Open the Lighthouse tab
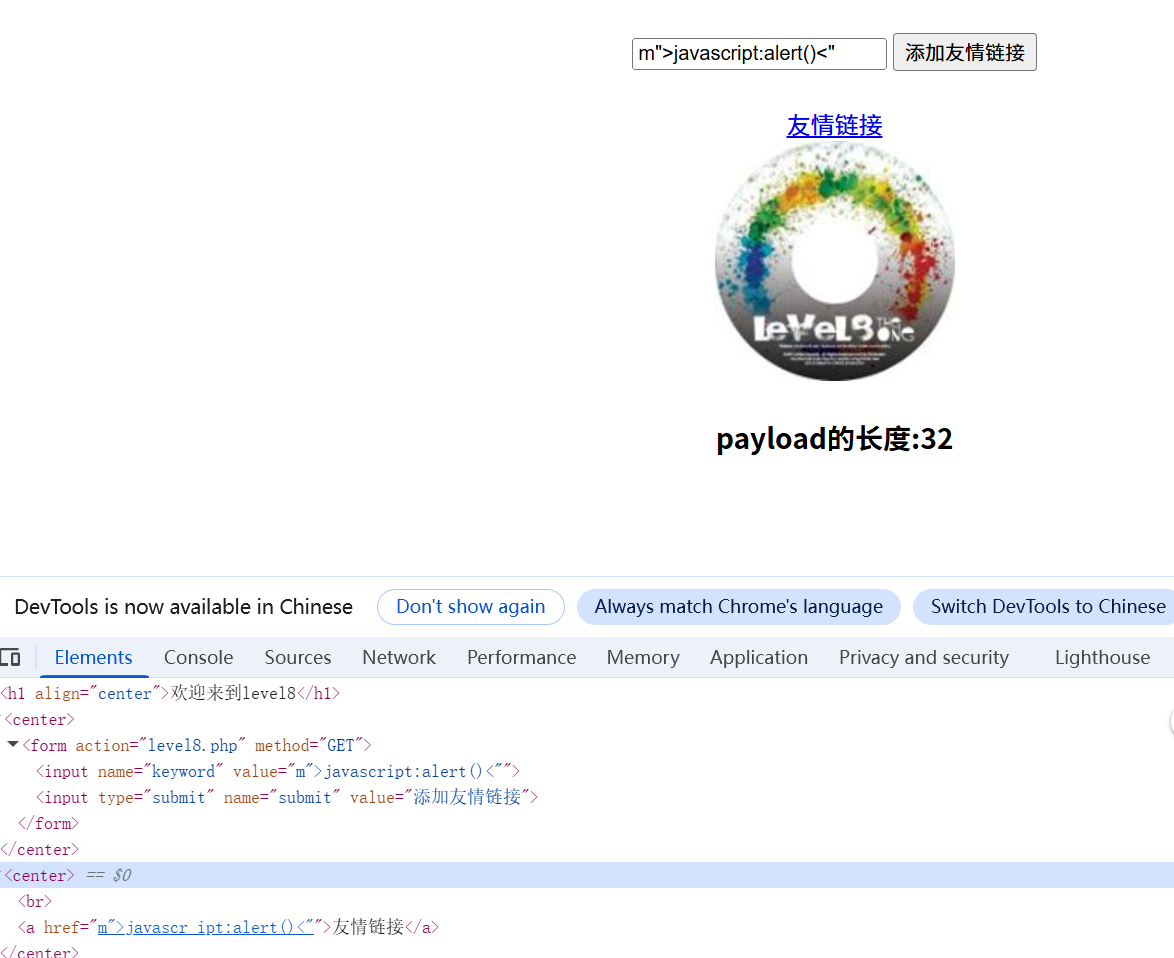The image size is (1174, 958). pyautogui.click(x=1102, y=657)
